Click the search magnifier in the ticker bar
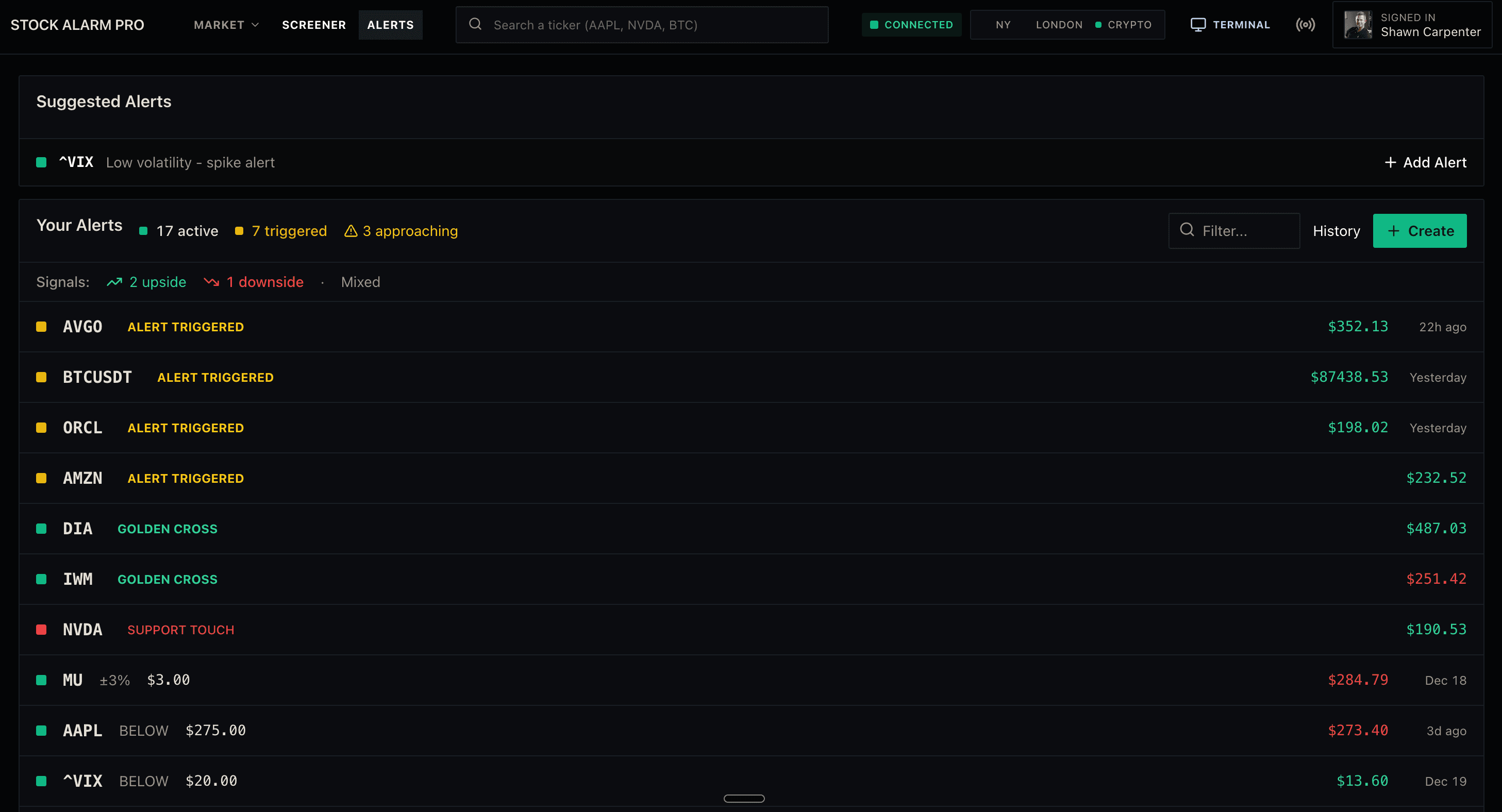 tap(475, 24)
